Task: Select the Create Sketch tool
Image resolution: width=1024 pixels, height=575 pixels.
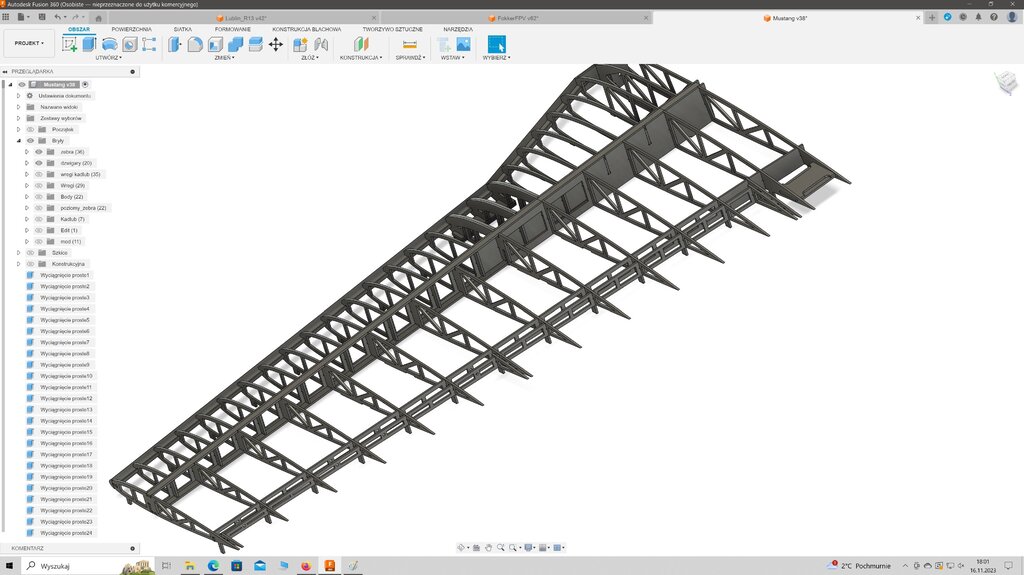Action: click(x=69, y=44)
